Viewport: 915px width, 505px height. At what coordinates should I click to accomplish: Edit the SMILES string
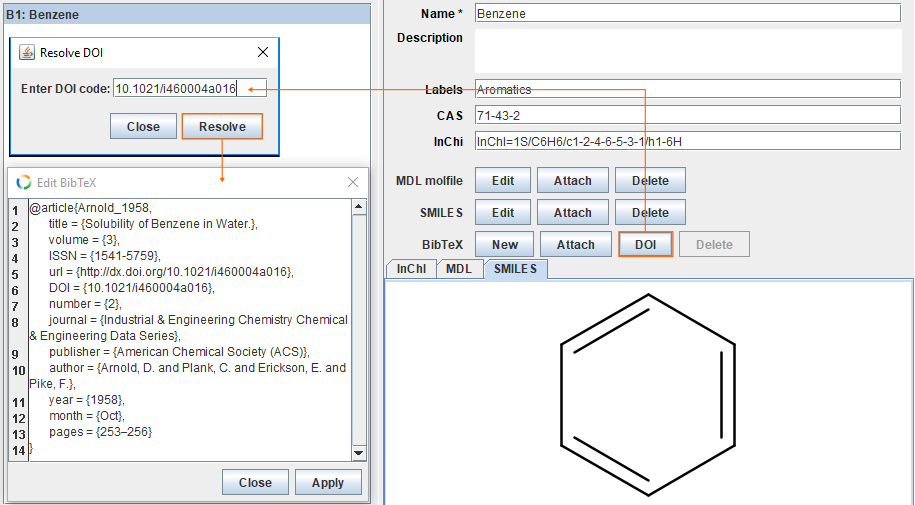503,213
